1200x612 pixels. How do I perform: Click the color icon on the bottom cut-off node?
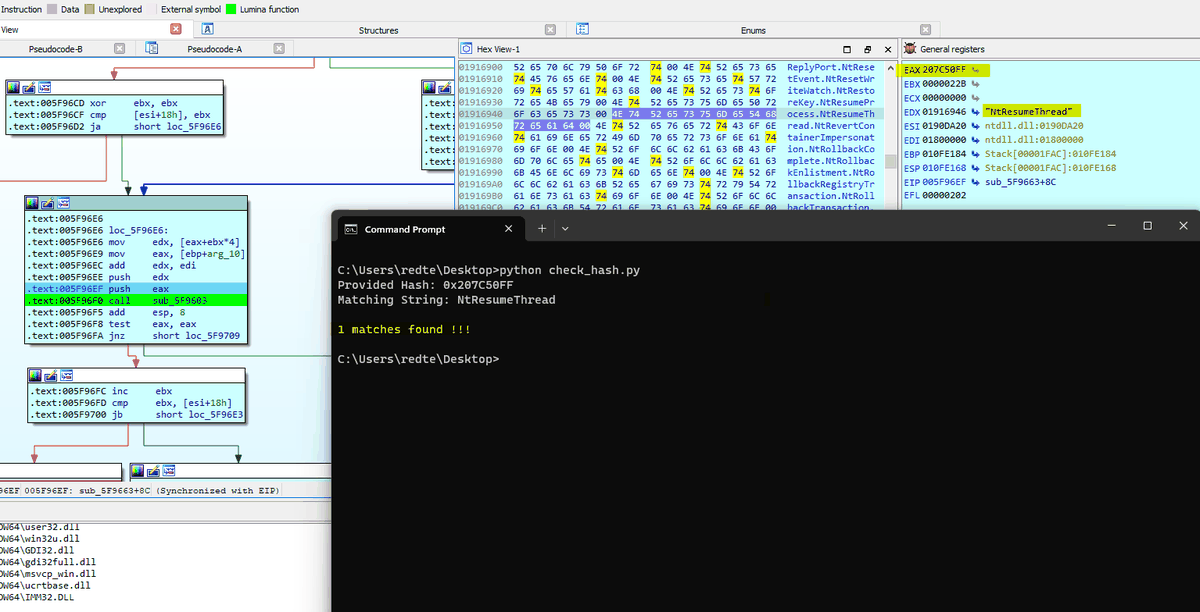138,471
